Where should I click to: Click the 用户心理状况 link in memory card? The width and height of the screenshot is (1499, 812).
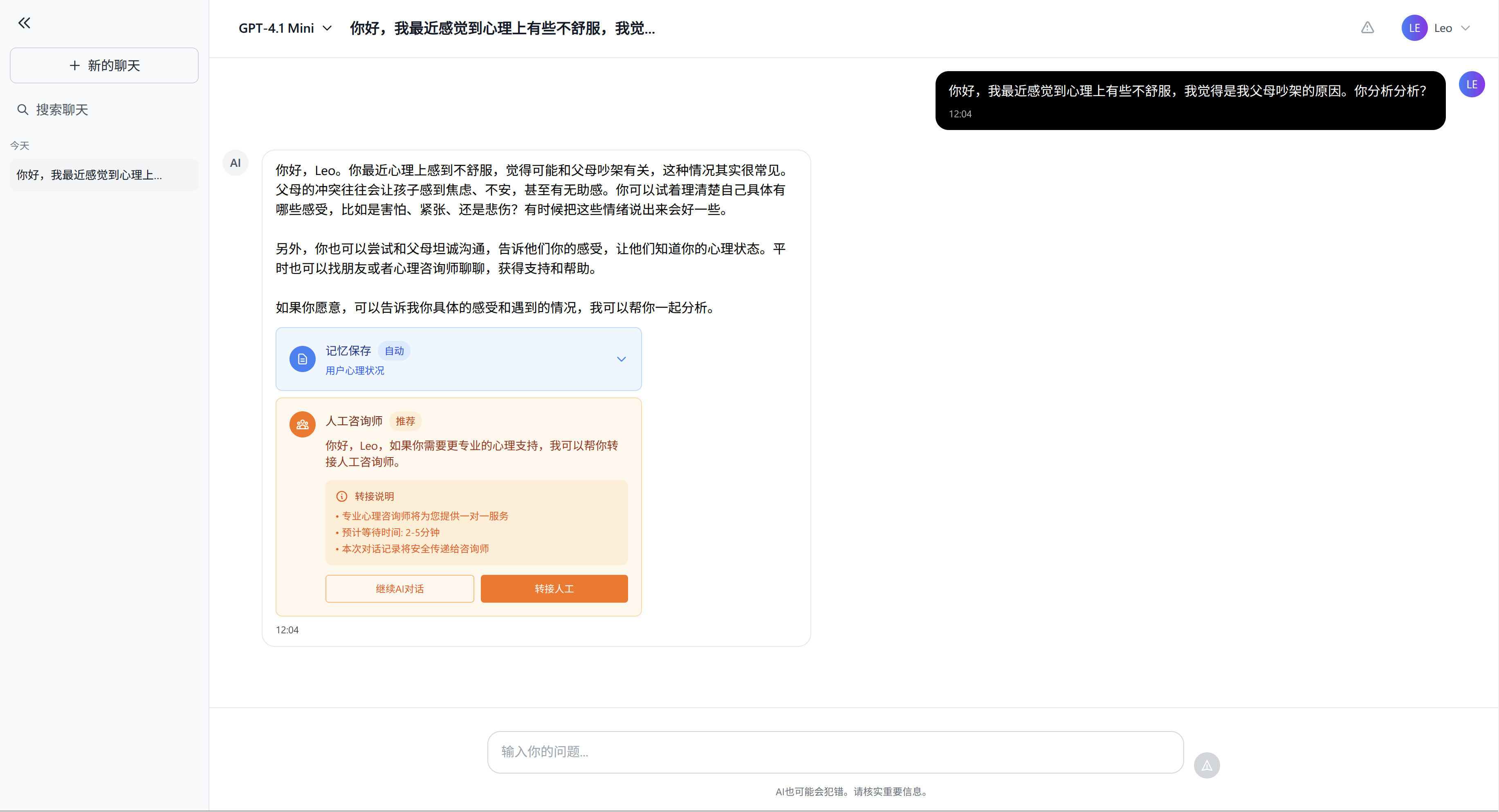(x=355, y=370)
